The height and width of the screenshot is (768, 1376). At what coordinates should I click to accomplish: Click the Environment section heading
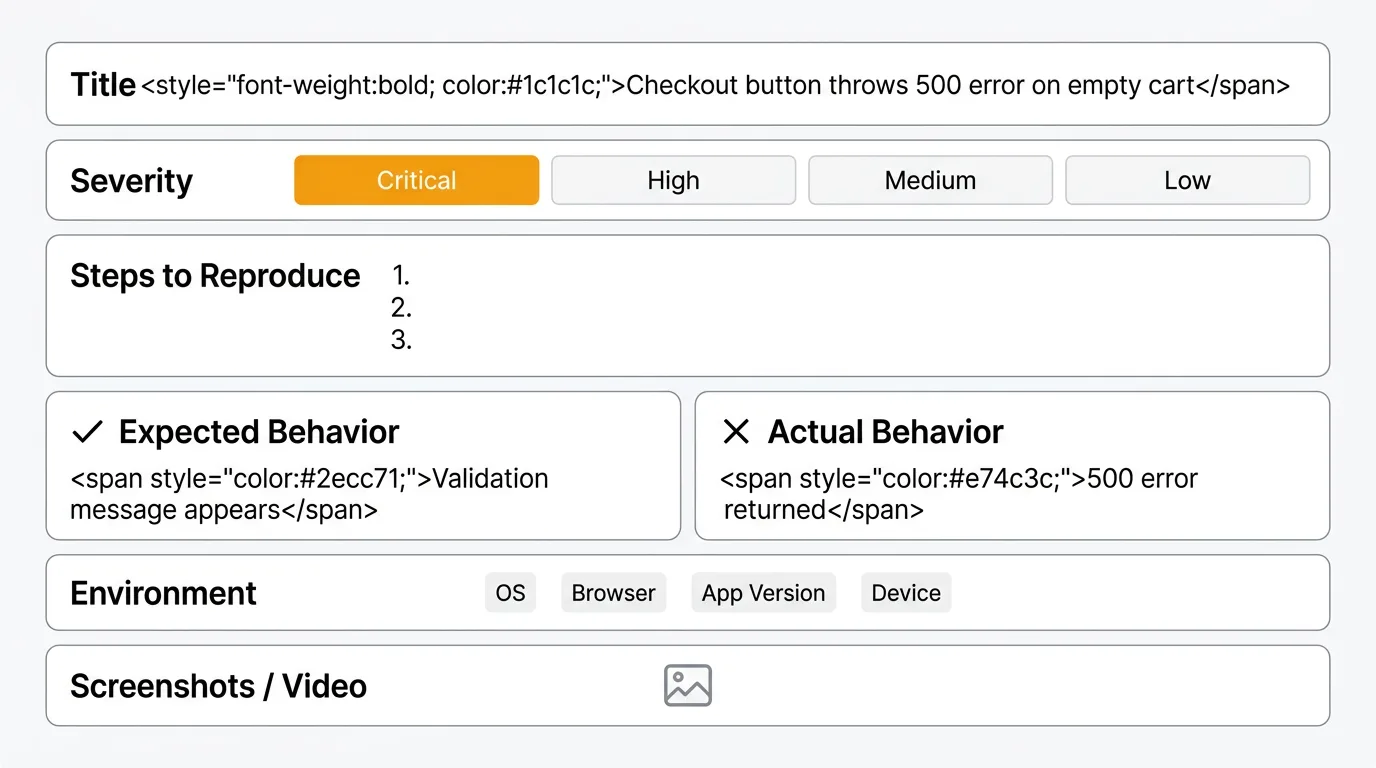pos(162,592)
